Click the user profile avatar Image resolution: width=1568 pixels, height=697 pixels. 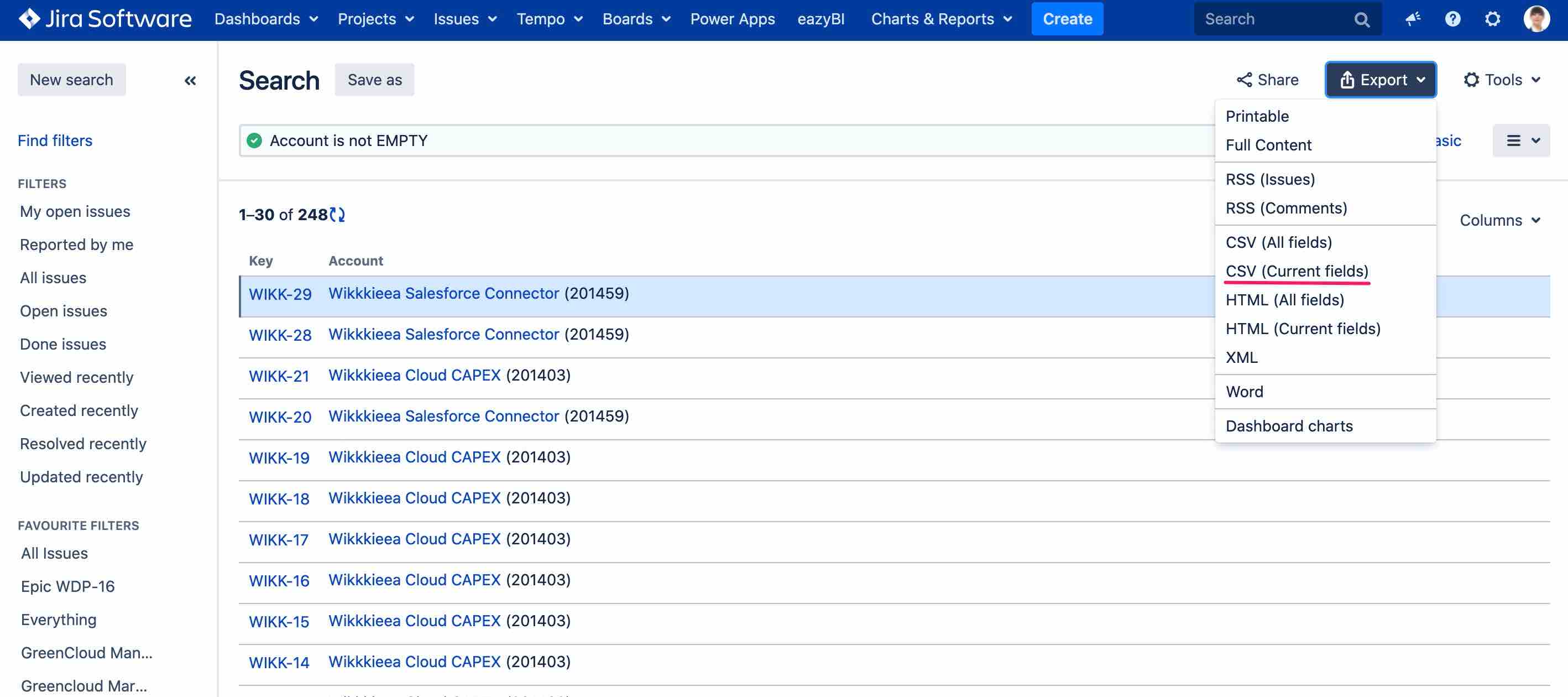[x=1536, y=19]
